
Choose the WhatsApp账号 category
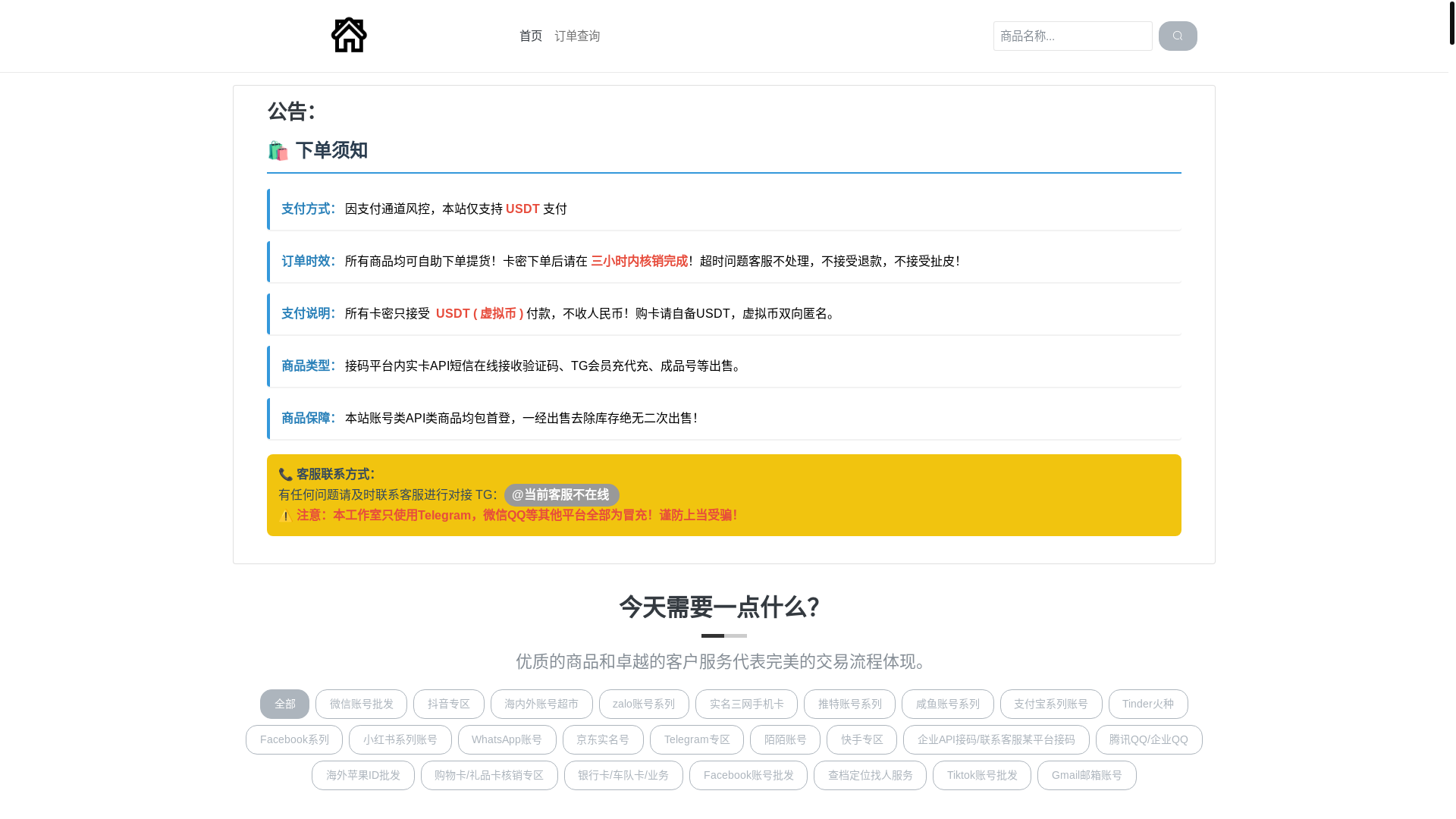507,739
